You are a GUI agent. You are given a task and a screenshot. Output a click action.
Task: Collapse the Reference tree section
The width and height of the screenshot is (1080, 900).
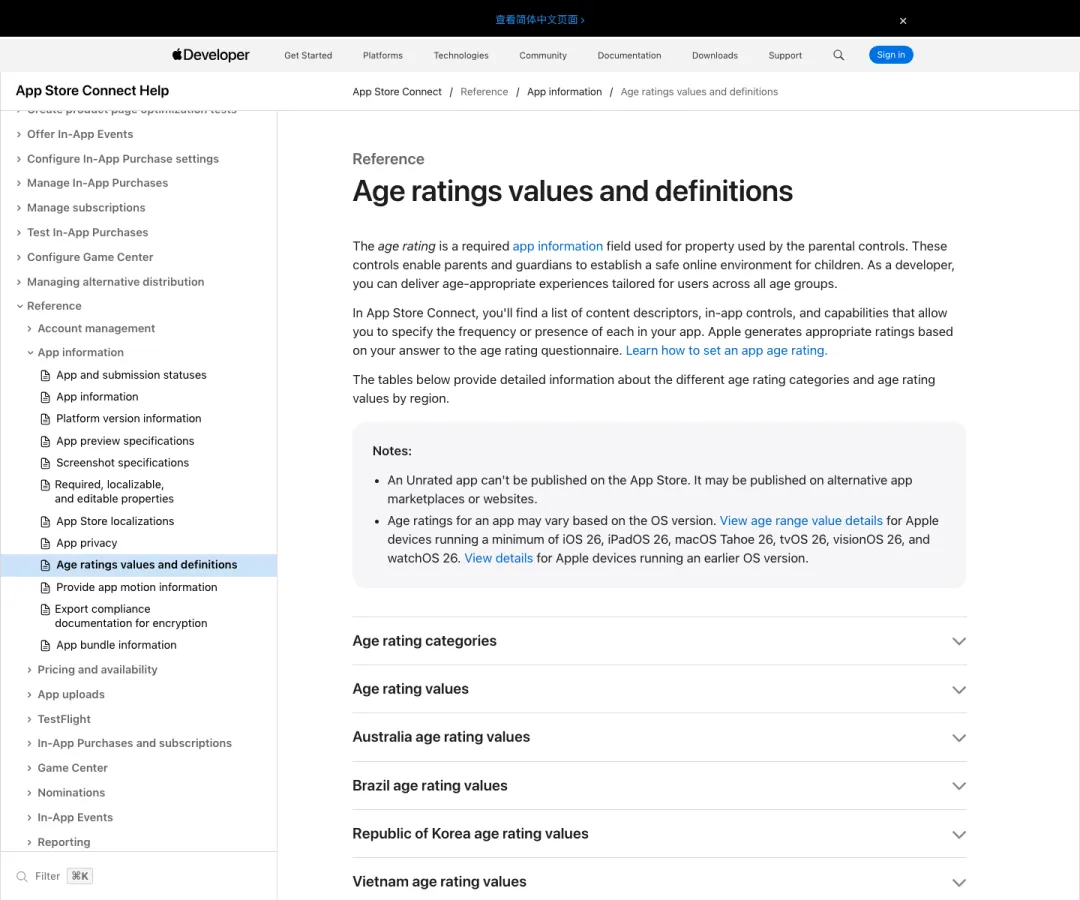click(x=19, y=306)
